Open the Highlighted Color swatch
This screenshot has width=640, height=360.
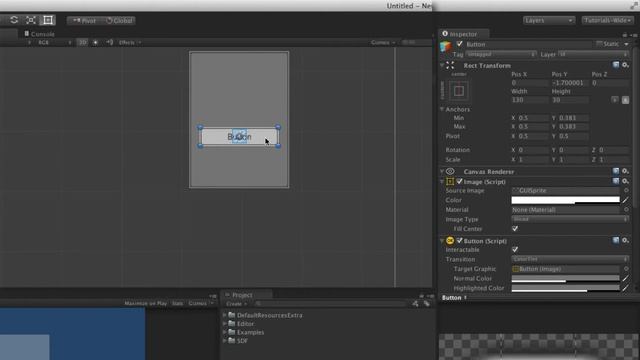(x=565, y=288)
